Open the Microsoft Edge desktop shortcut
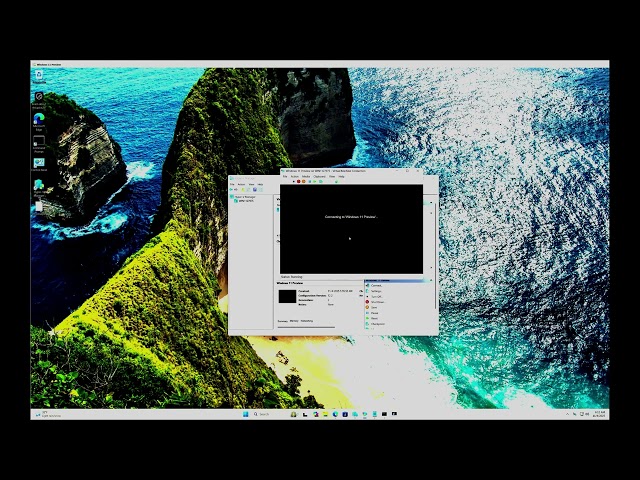Image resolution: width=640 pixels, height=480 pixels. [39, 121]
